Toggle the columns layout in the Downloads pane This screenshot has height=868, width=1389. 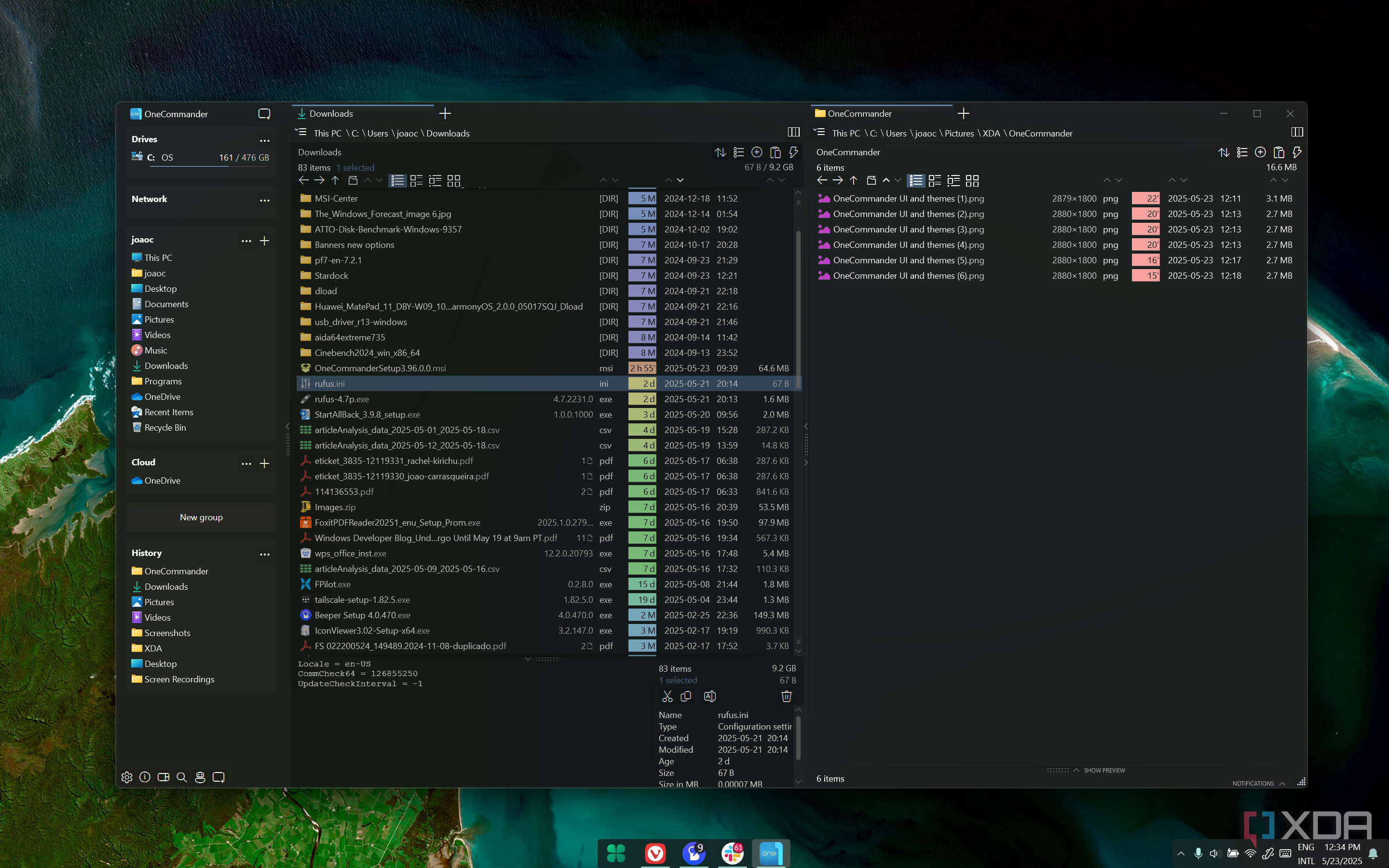click(794, 132)
